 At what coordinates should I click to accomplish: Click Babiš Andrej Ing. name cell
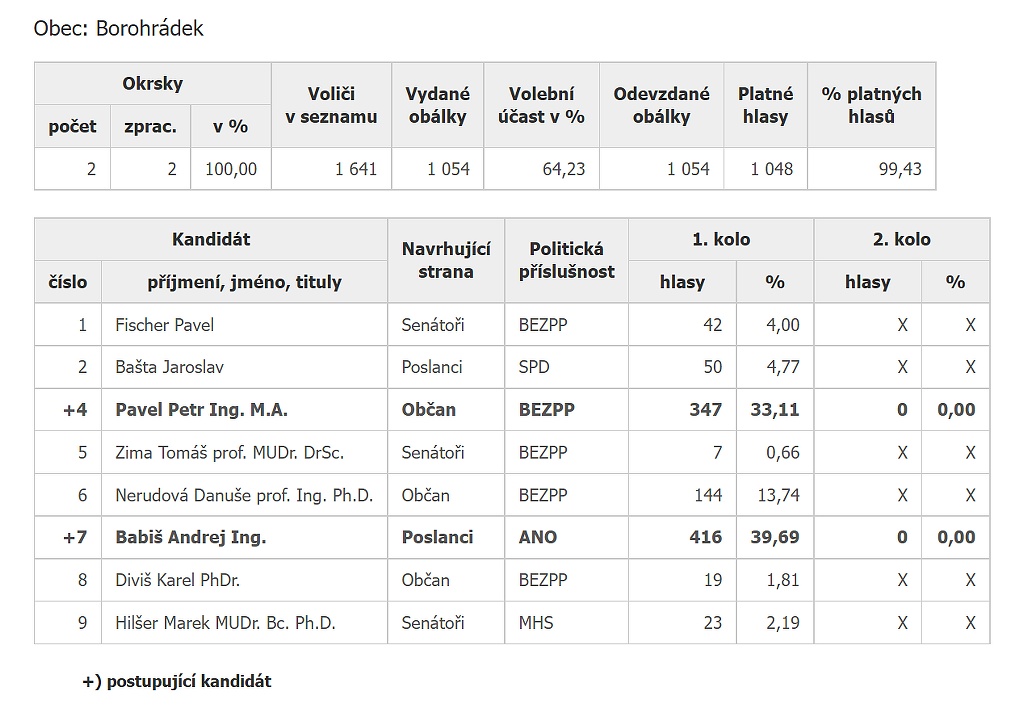pyautogui.click(x=244, y=537)
